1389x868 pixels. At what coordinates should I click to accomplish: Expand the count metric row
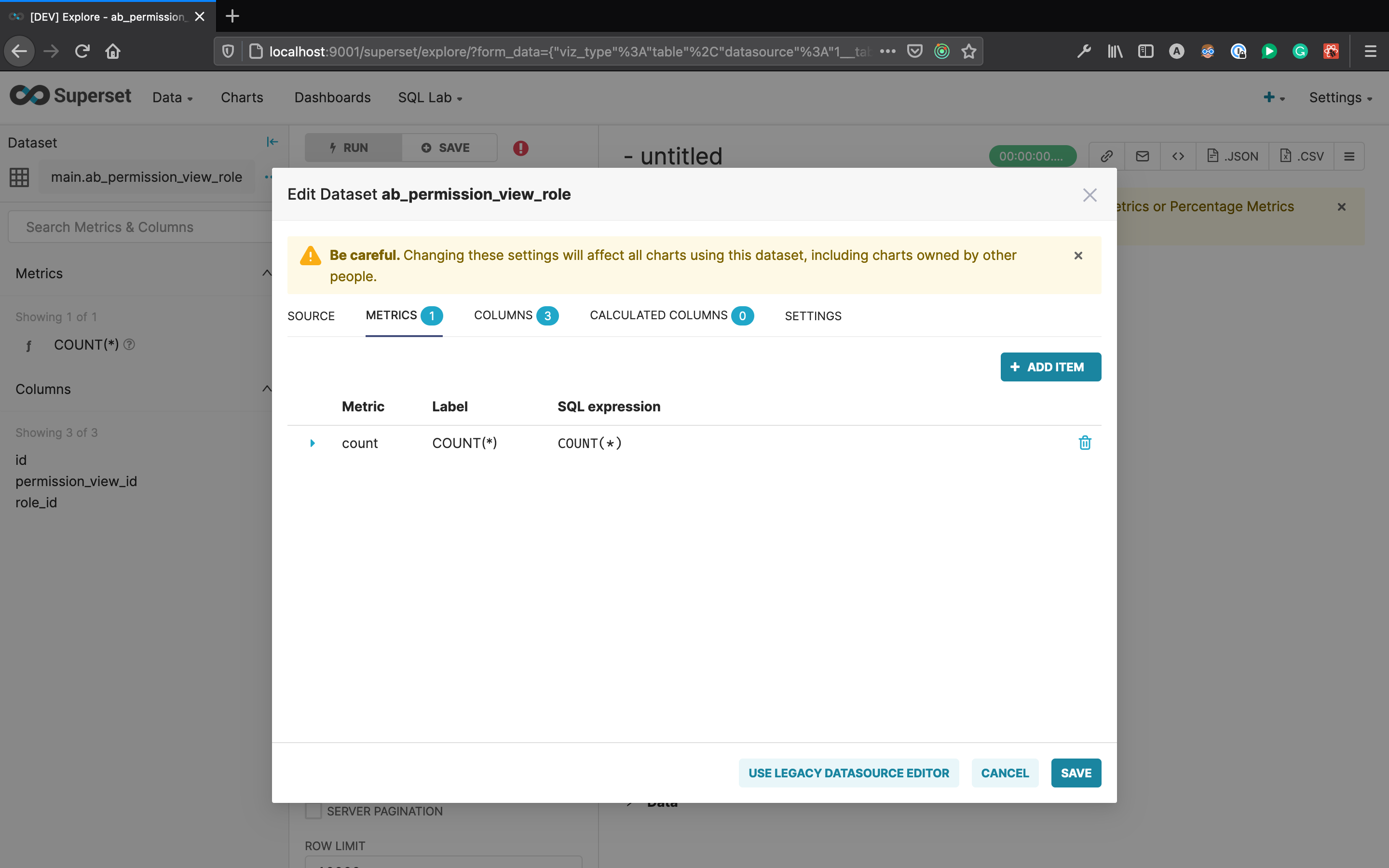click(x=312, y=443)
